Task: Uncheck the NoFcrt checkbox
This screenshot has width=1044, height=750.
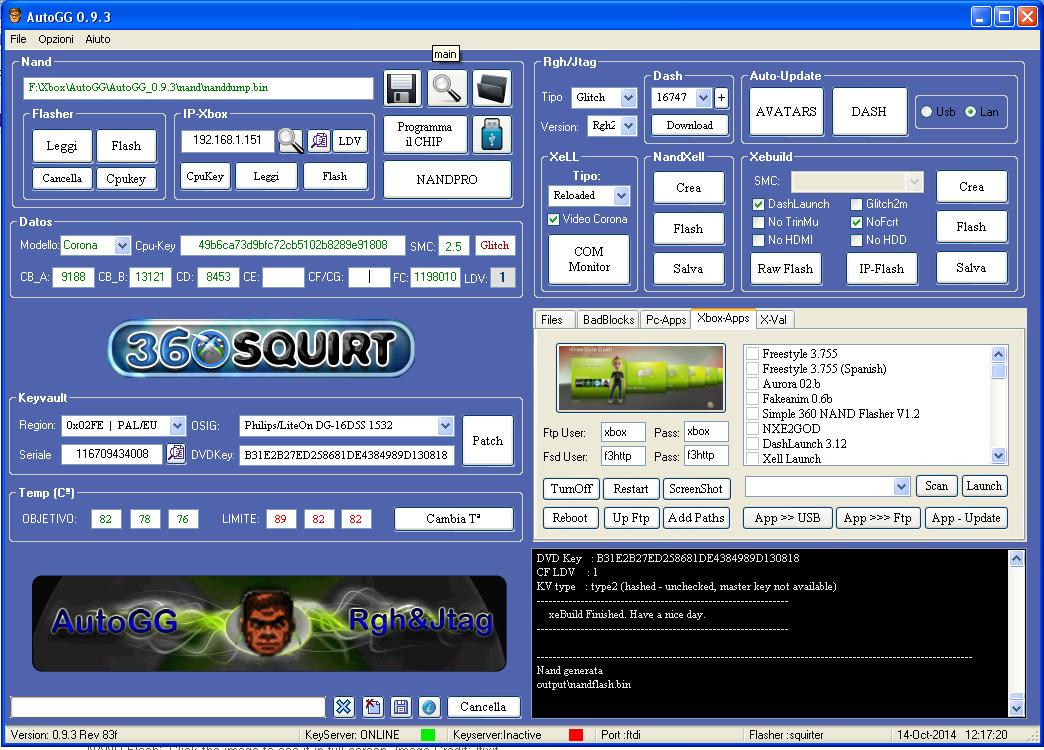Action: [x=857, y=222]
